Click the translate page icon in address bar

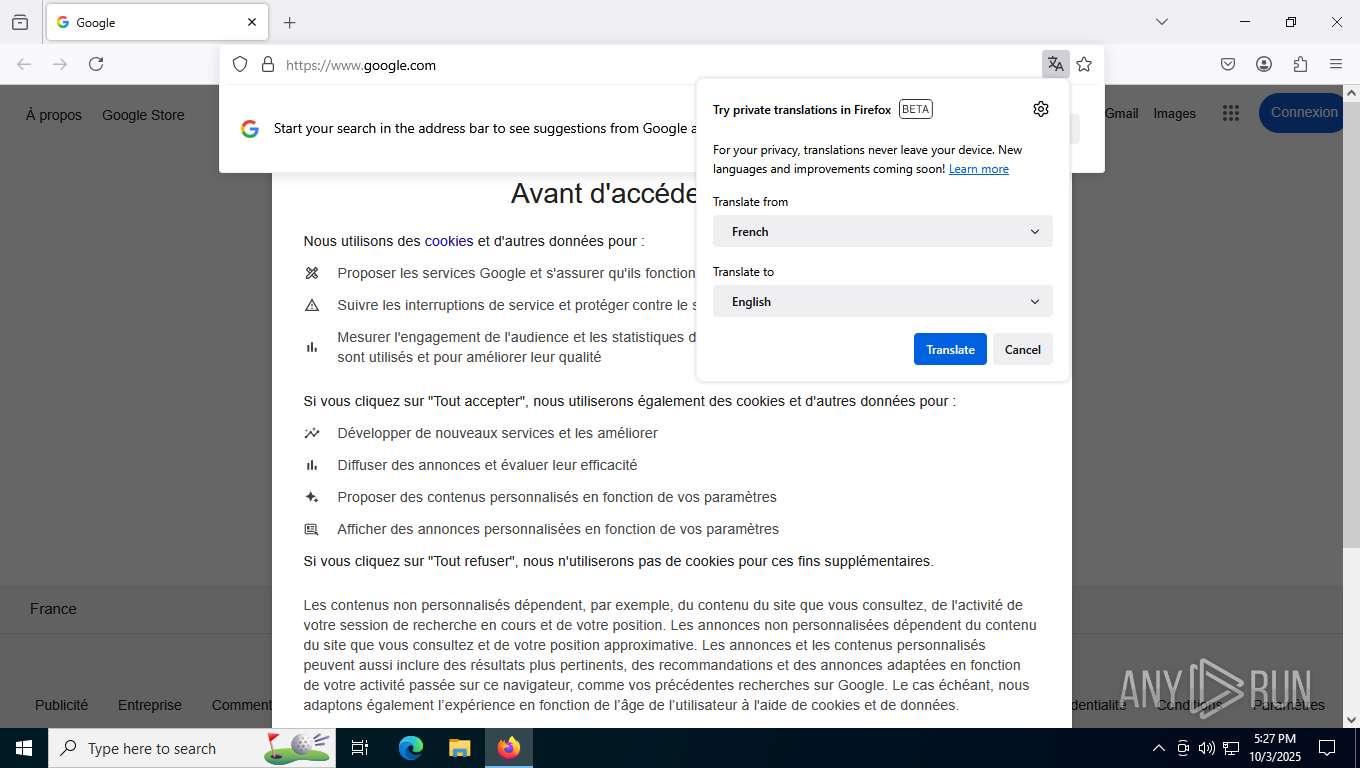tap(1055, 64)
